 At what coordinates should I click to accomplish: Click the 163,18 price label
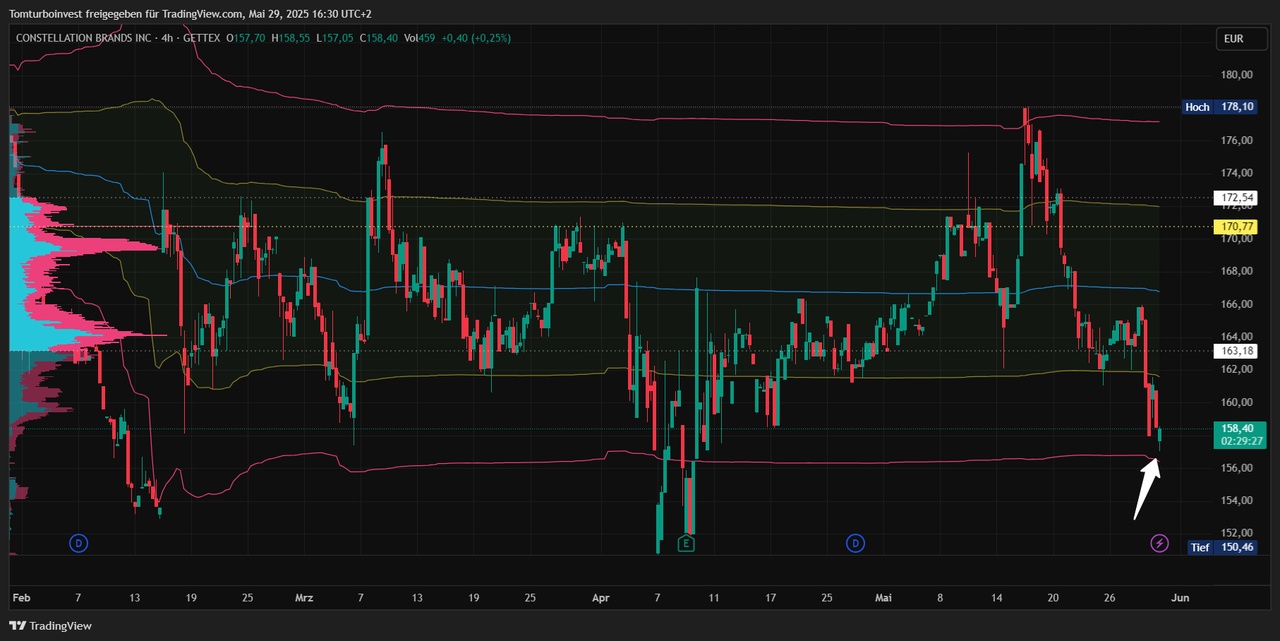pos(1235,351)
